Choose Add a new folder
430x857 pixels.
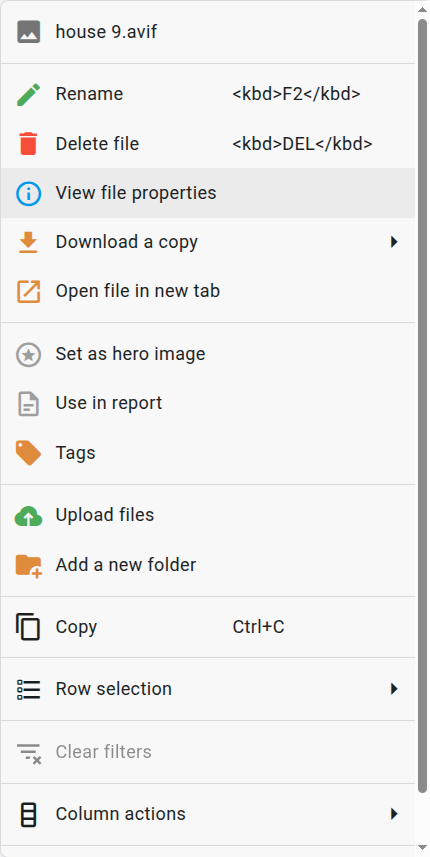[x=208, y=565]
